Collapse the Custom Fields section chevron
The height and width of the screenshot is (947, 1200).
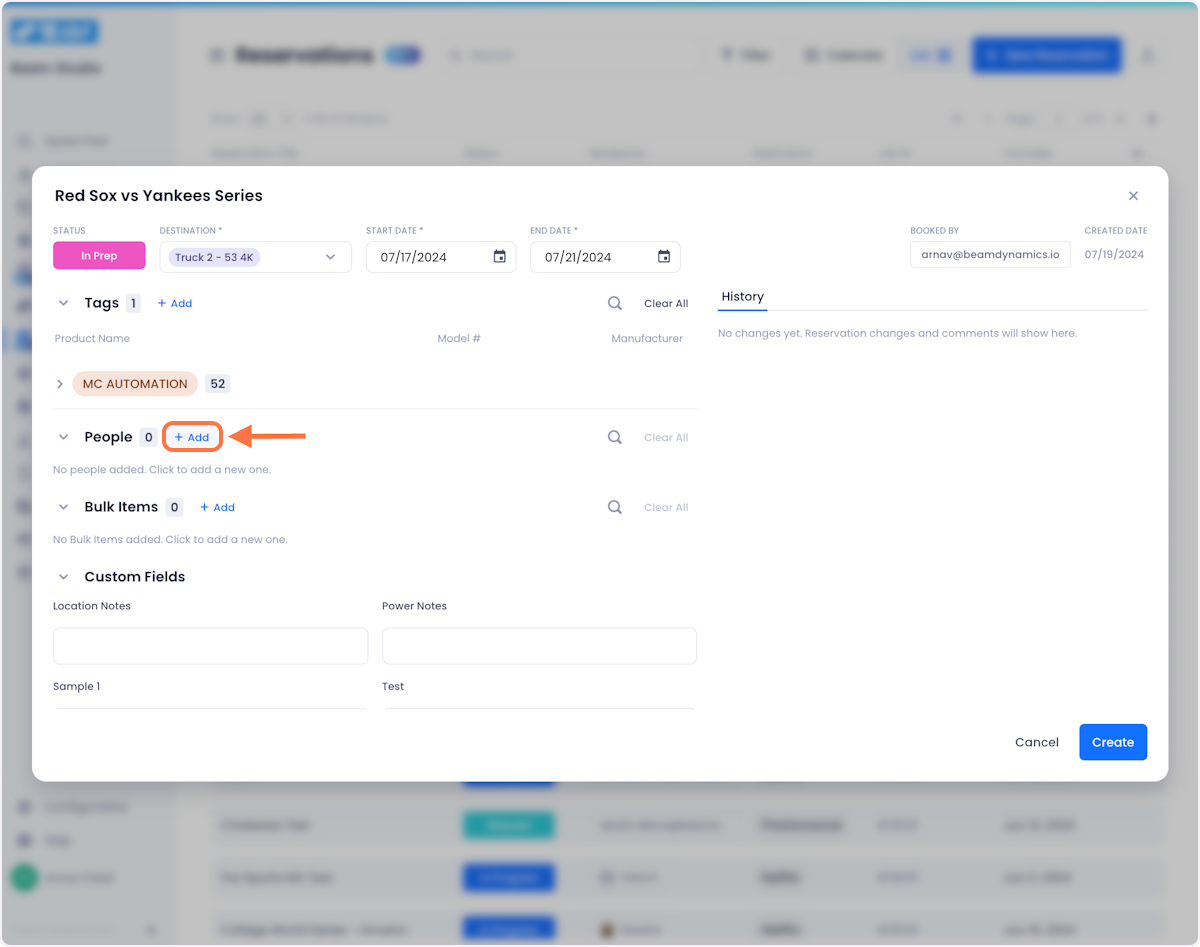(63, 577)
